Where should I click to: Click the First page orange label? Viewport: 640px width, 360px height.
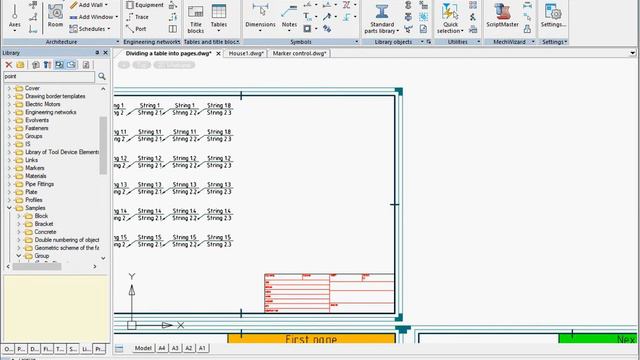[311, 338]
